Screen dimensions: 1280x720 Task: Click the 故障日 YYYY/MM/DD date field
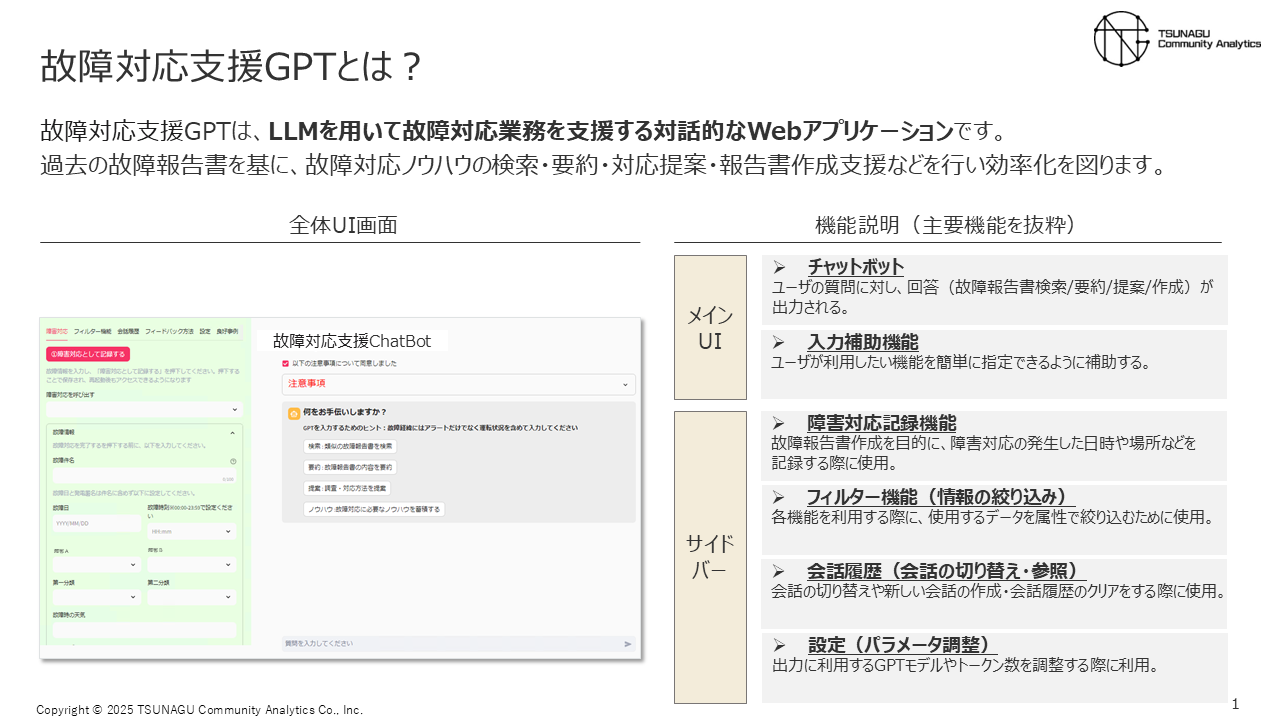coord(95,523)
